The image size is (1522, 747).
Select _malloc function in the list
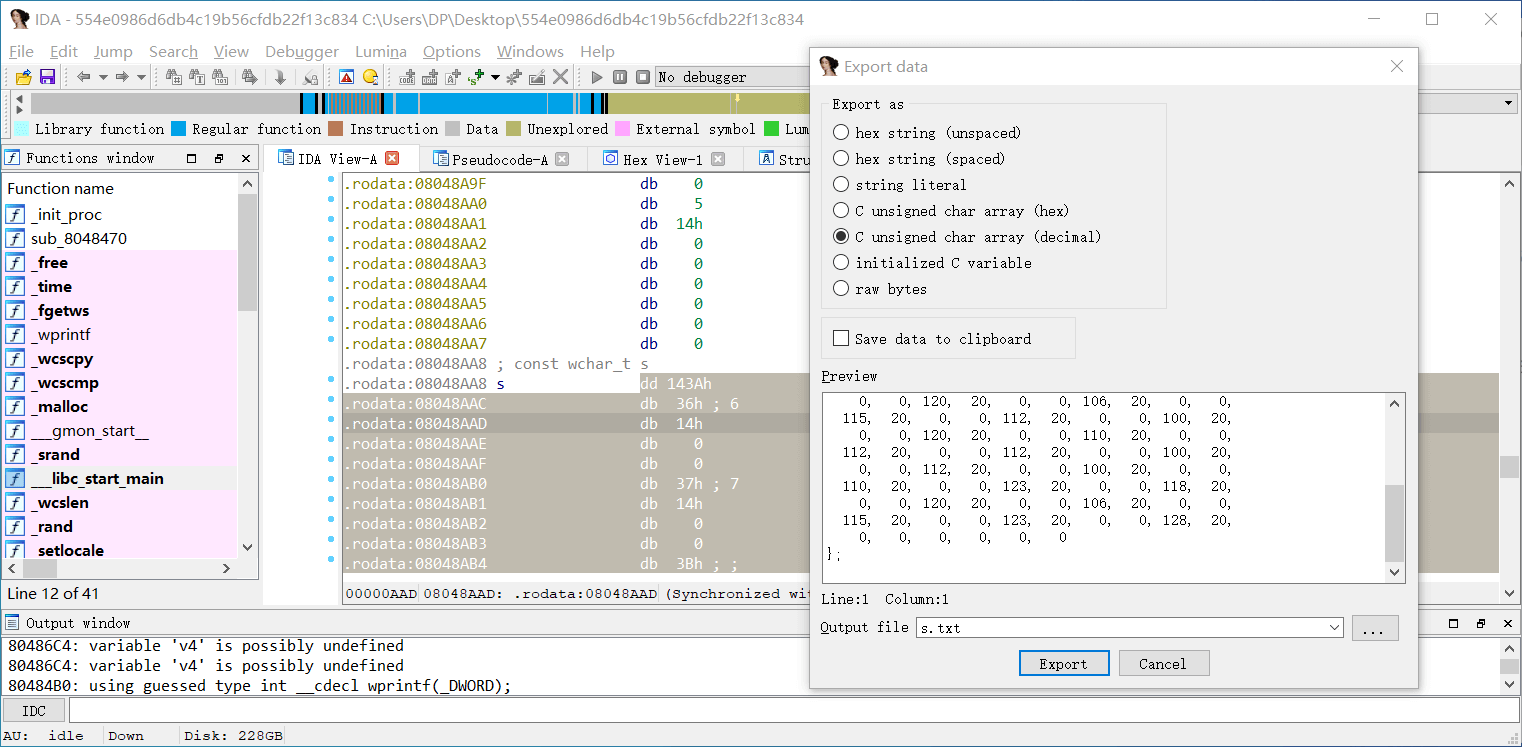pos(59,406)
